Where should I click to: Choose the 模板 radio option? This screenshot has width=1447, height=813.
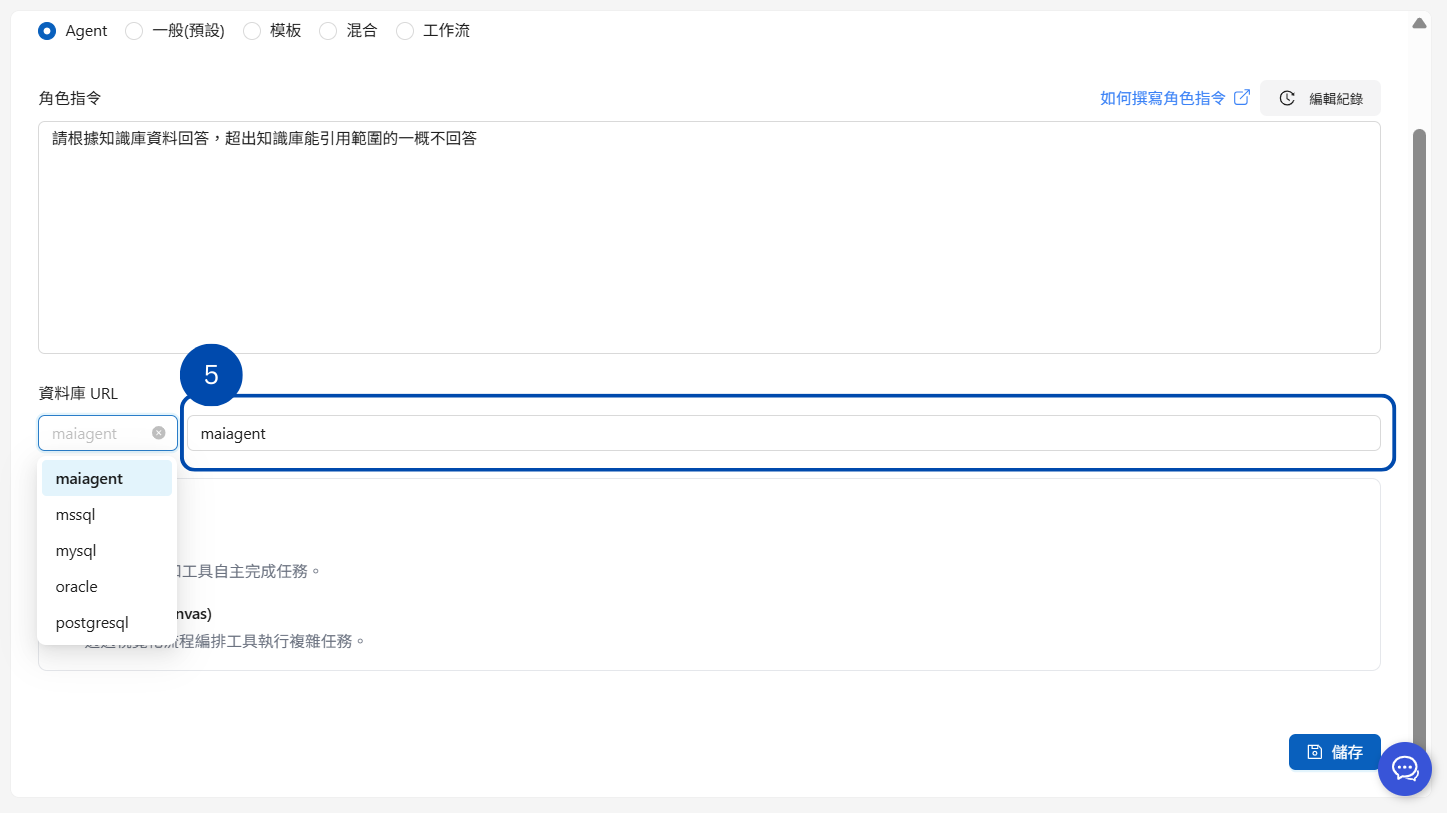[252, 31]
